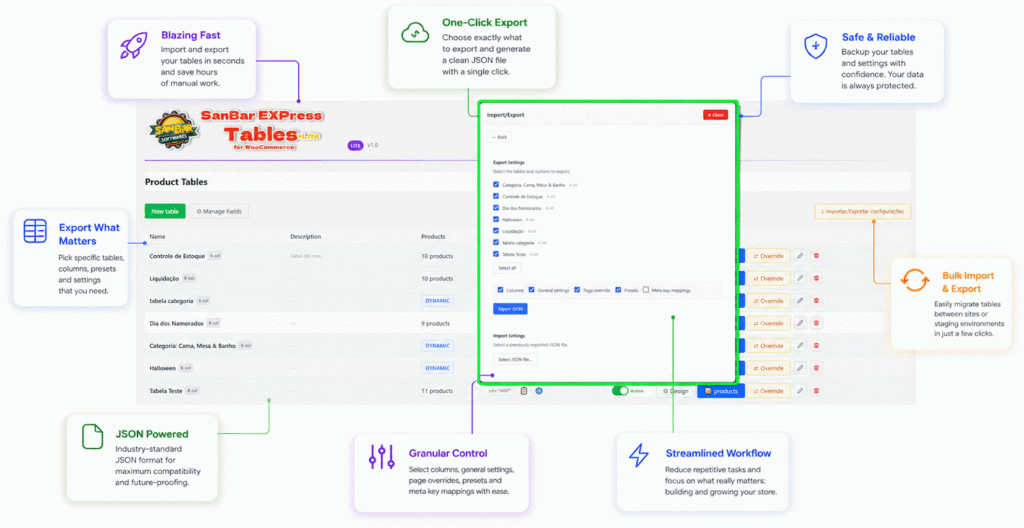The width and height of the screenshot is (1024, 528).
Task: Open Importar/Exportar configurações
Action: pyautogui.click(x=863, y=212)
